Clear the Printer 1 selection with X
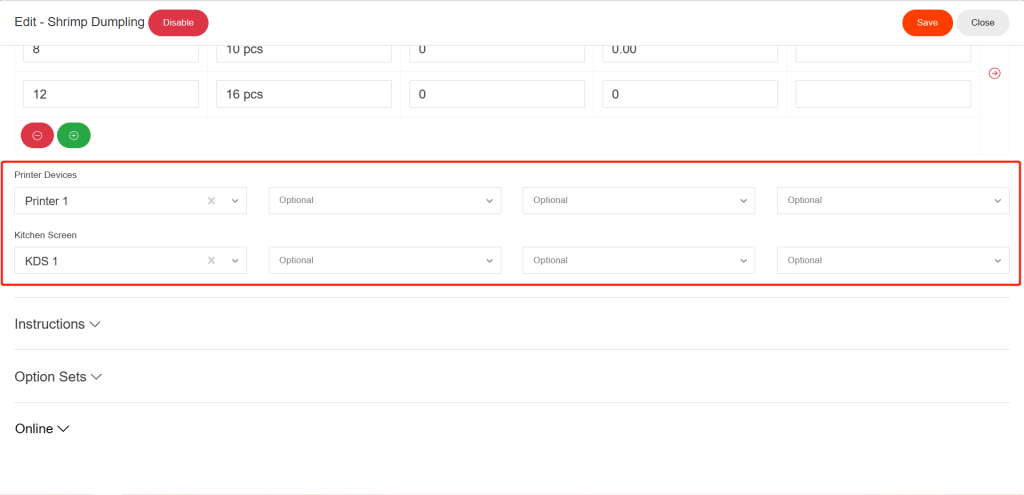The height and width of the screenshot is (495, 1024). [x=212, y=201]
